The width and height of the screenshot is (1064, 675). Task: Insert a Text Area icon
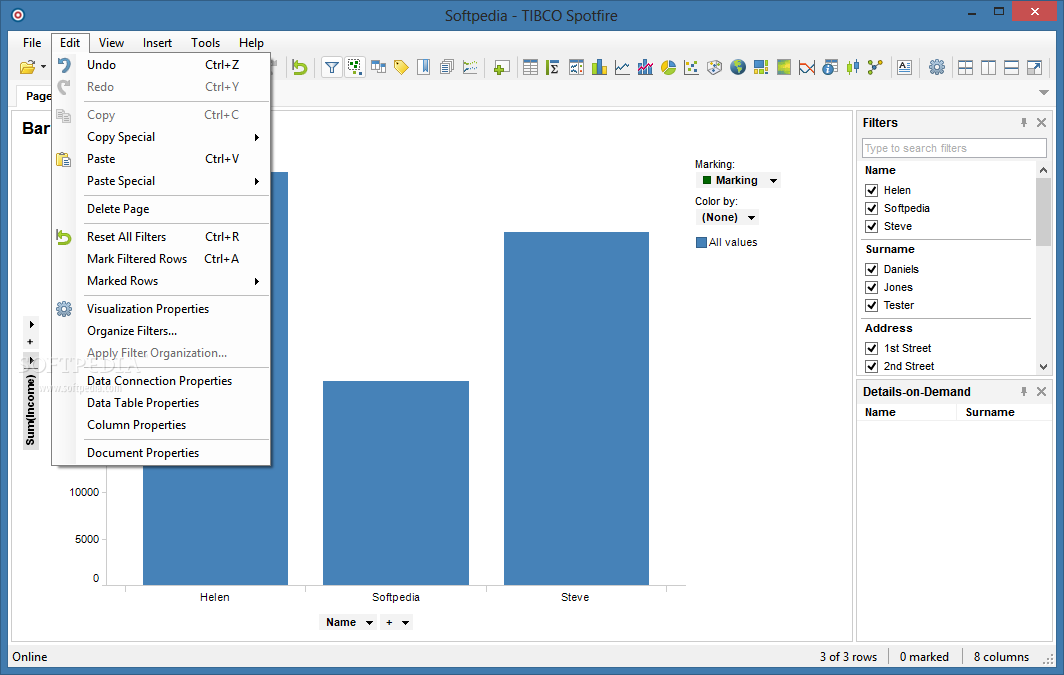[905, 67]
